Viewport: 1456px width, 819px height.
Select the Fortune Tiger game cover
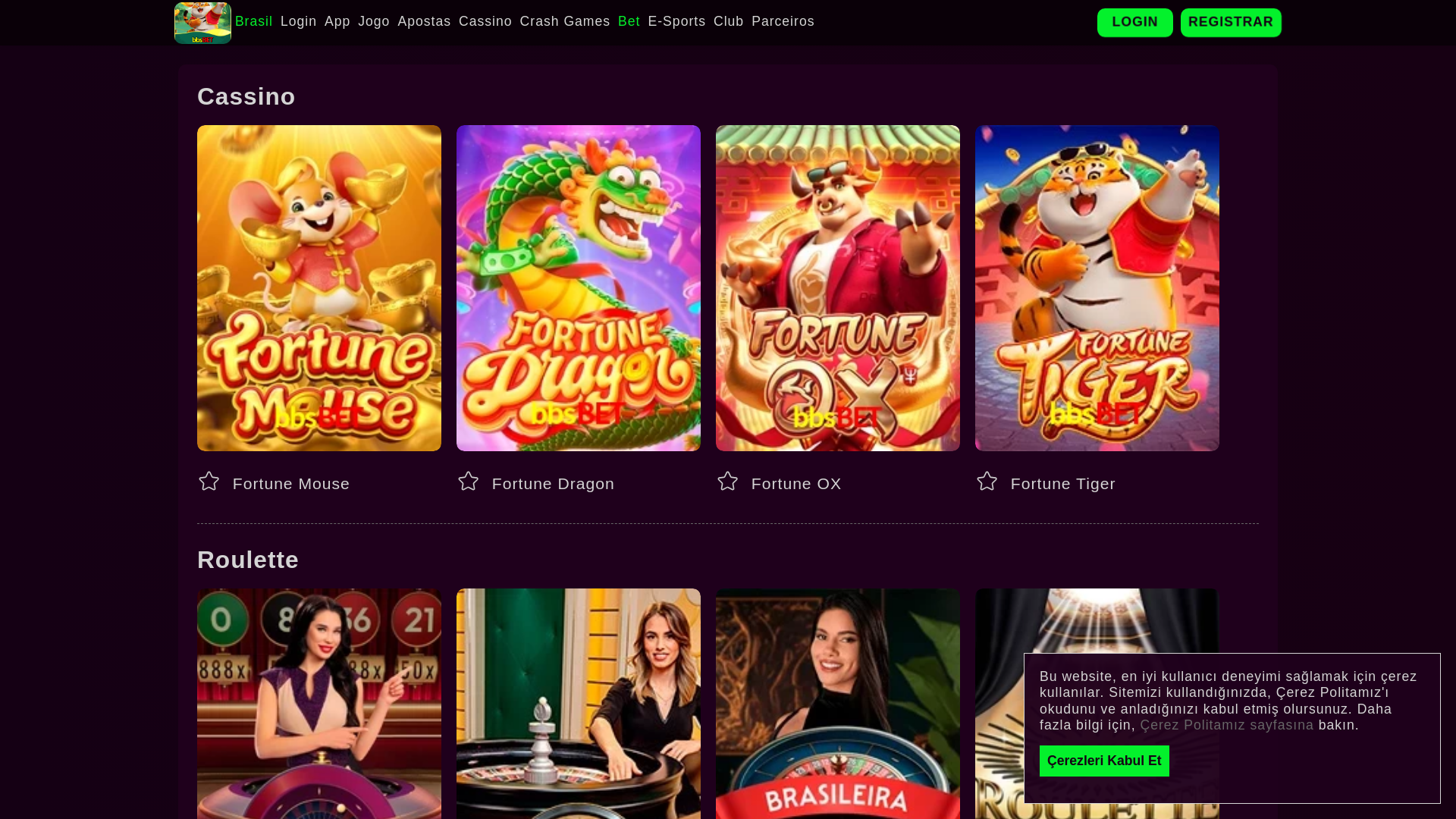[1097, 288]
